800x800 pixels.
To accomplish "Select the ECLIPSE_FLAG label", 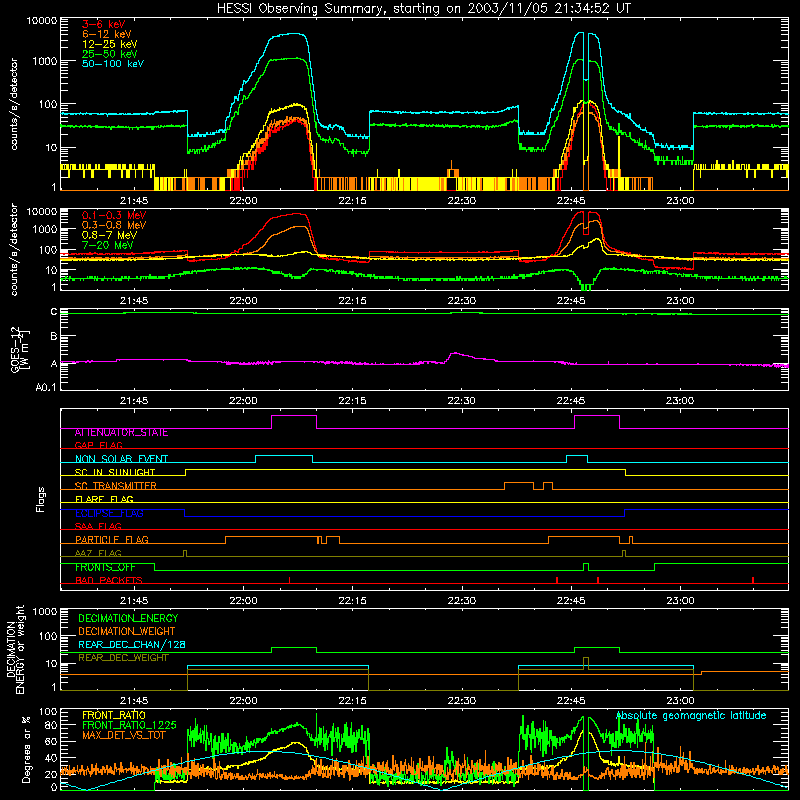I will point(109,513).
